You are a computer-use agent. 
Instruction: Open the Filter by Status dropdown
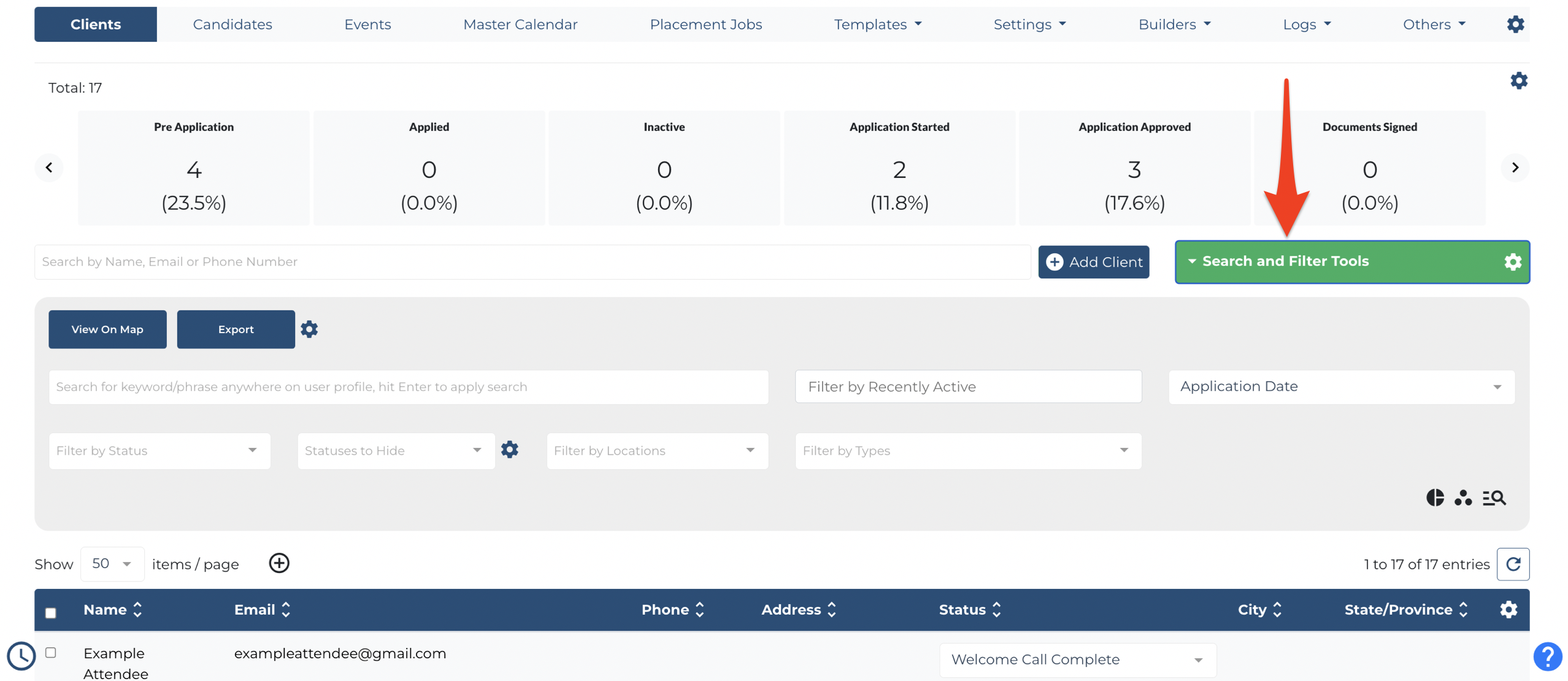point(159,451)
